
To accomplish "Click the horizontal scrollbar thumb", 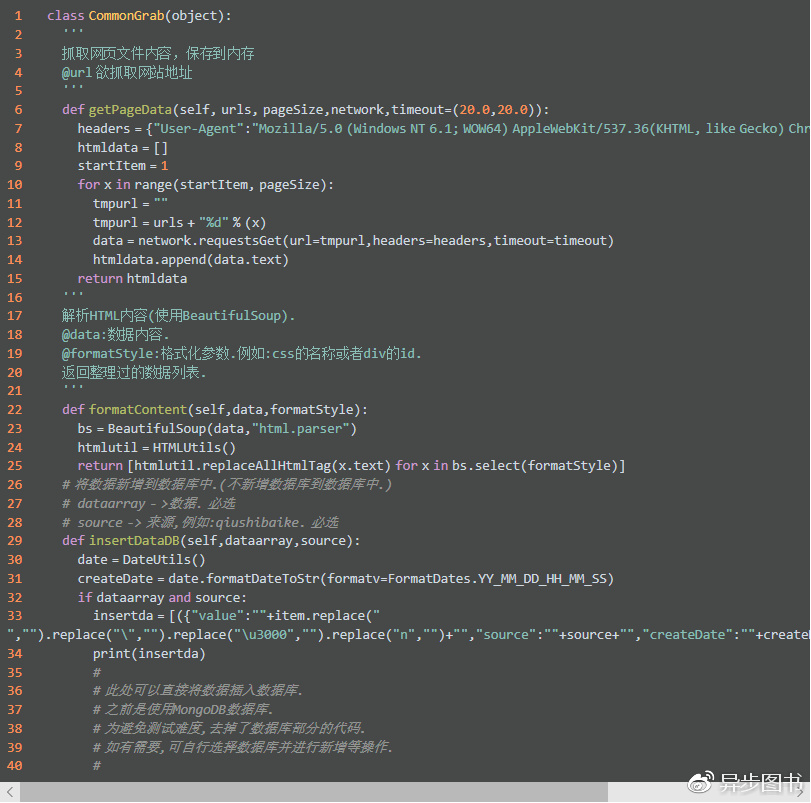I will click(x=314, y=792).
